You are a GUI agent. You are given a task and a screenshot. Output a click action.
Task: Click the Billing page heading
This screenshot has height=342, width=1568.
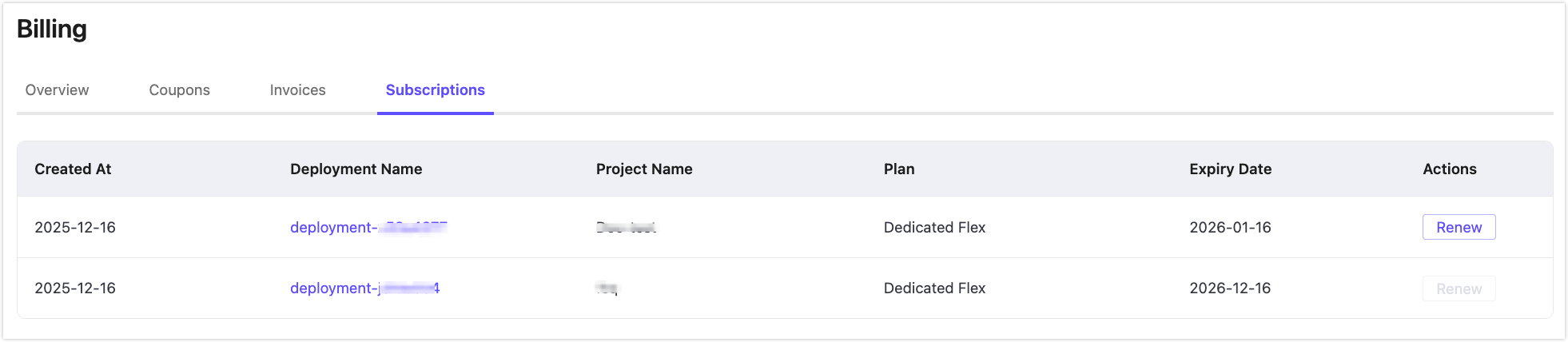(52, 30)
